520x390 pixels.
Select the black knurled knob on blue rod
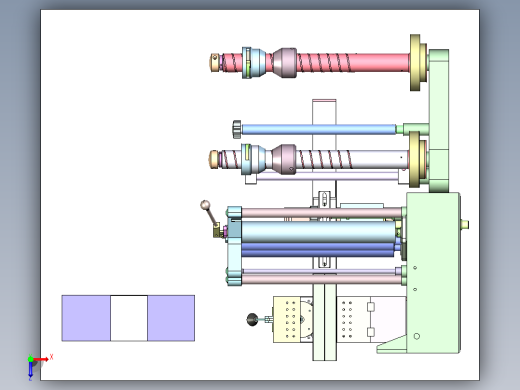[237, 129]
